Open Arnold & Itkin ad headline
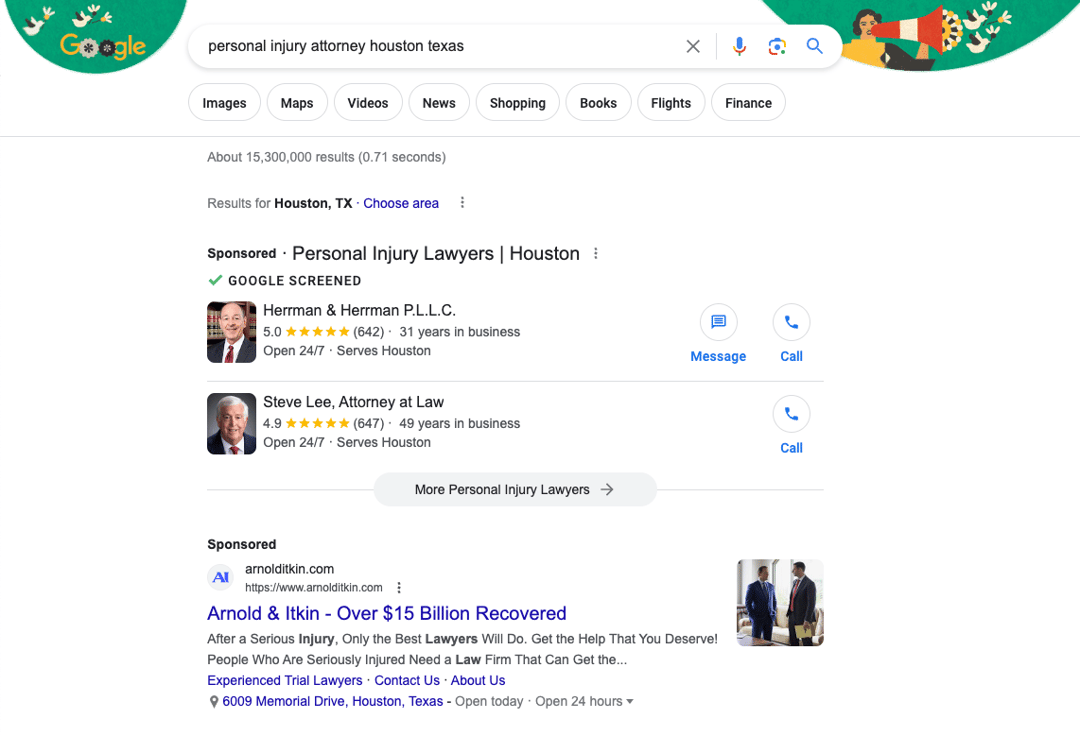Viewport: 1080px width, 736px height. tap(386, 613)
